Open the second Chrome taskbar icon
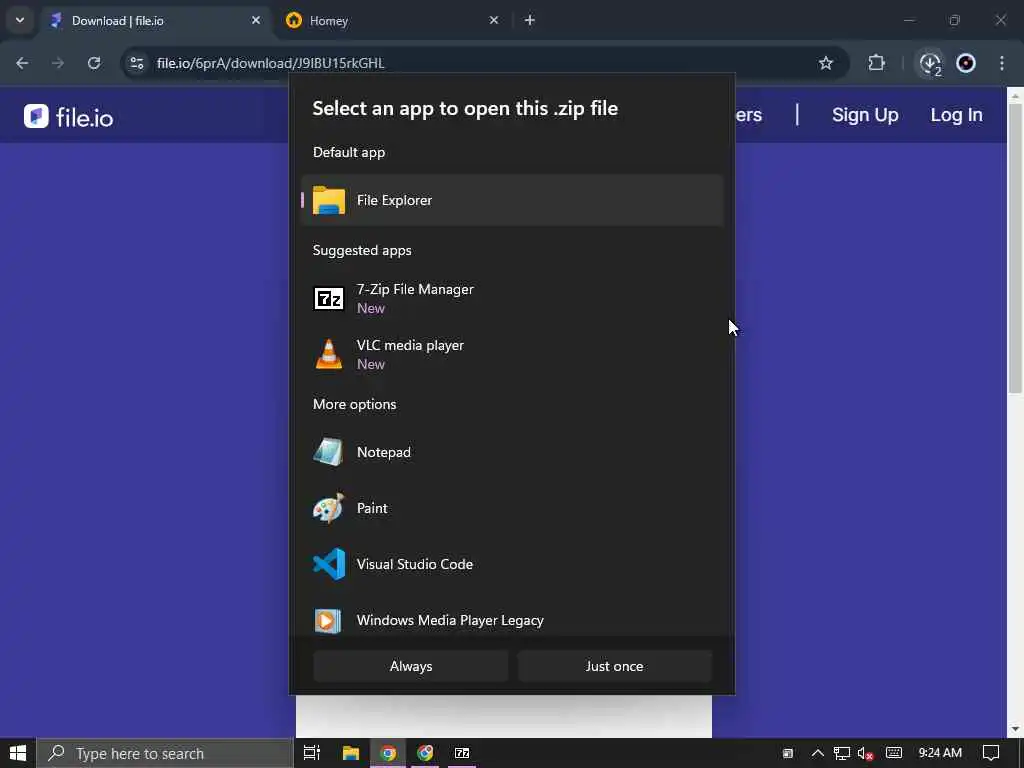This screenshot has width=1024, height=768. (x=425, y=753)
